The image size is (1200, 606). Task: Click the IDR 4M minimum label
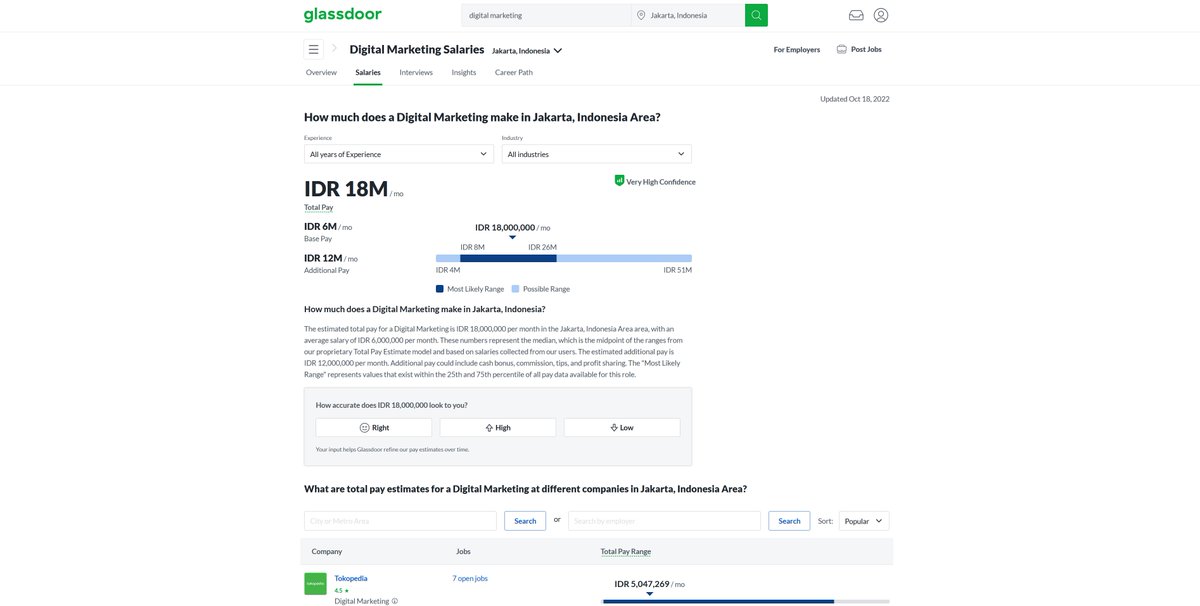pos(448,270)
